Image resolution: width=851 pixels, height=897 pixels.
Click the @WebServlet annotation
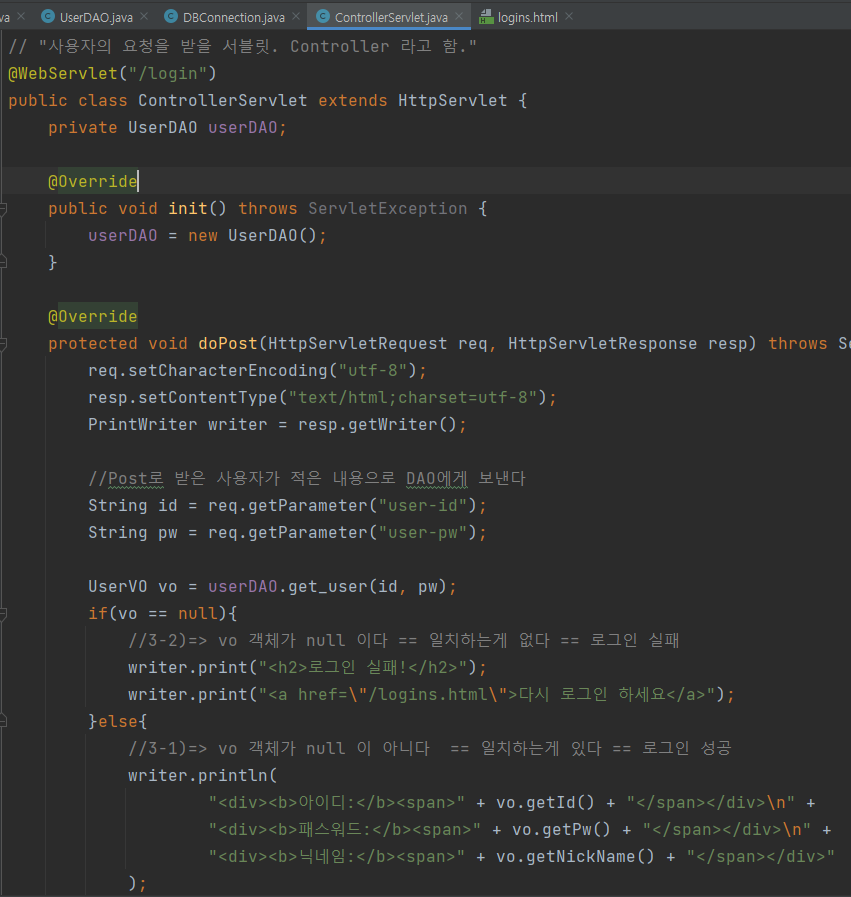[63, 73]
